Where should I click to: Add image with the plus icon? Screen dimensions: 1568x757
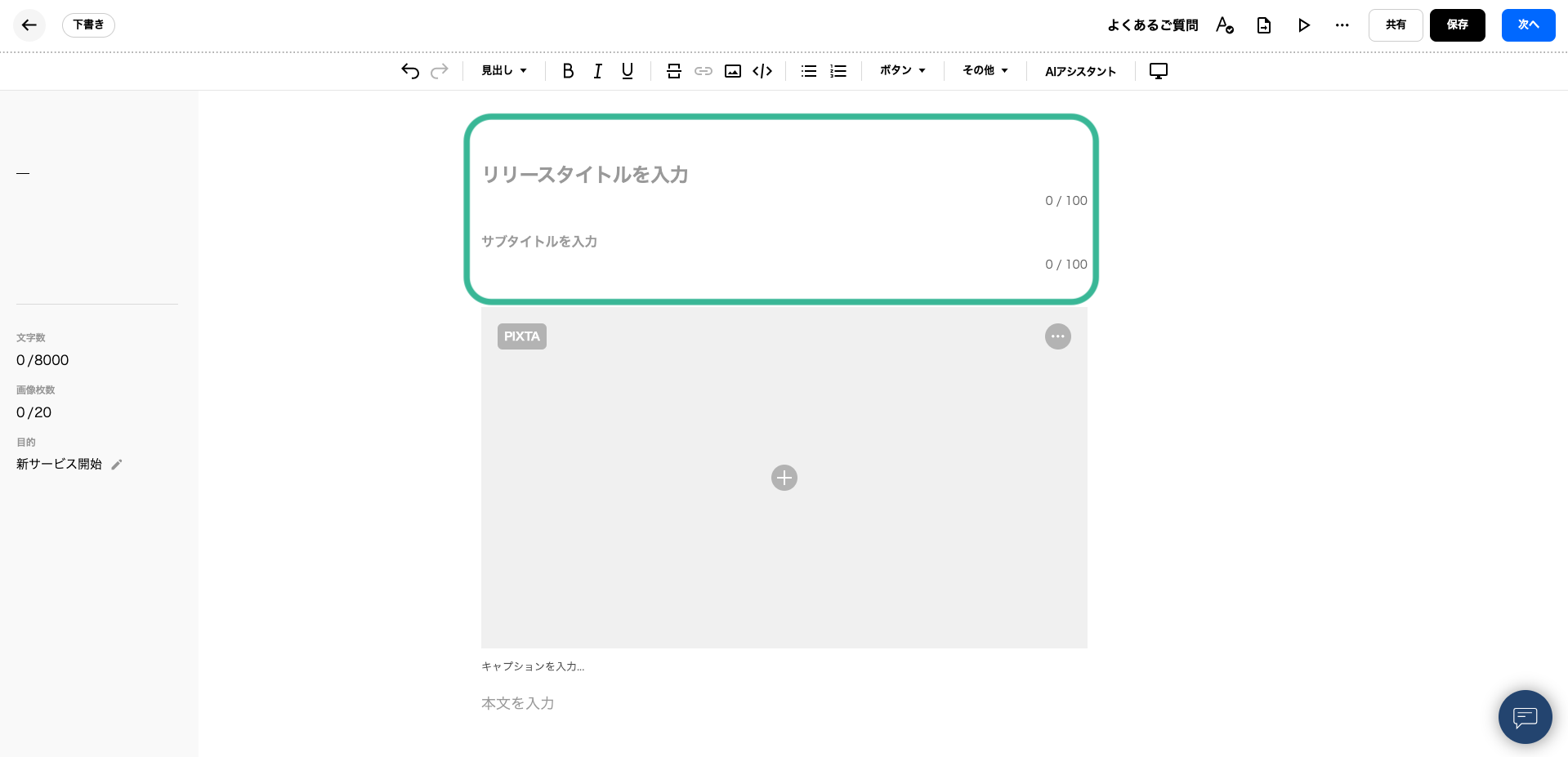click(784, 478)
